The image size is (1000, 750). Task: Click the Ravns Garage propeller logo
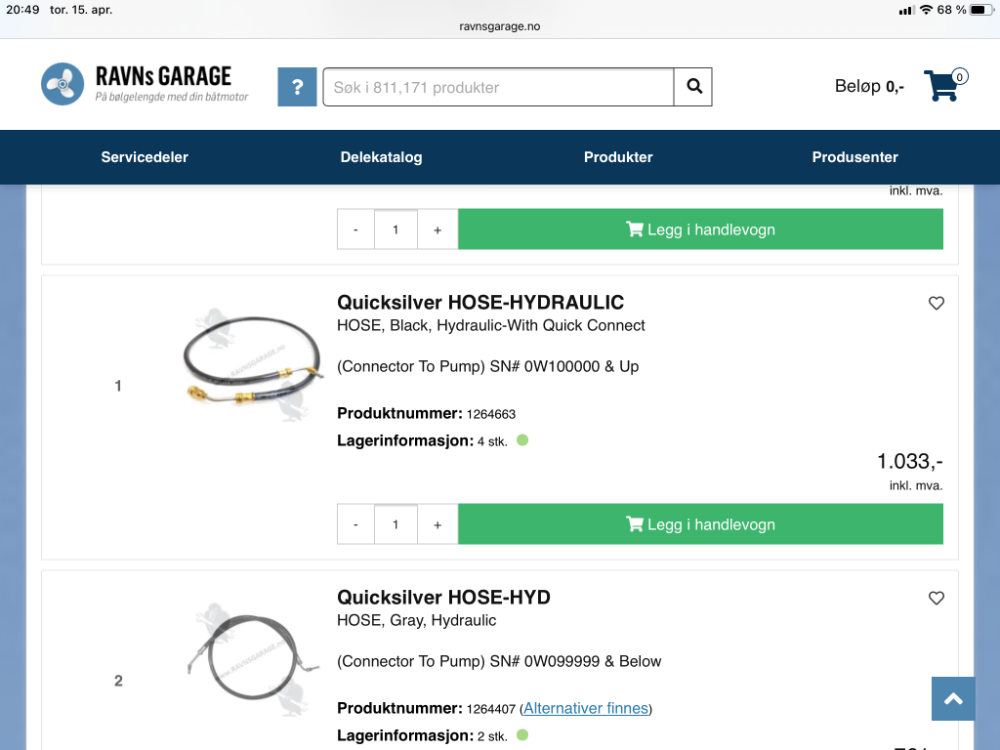(62, 84)
